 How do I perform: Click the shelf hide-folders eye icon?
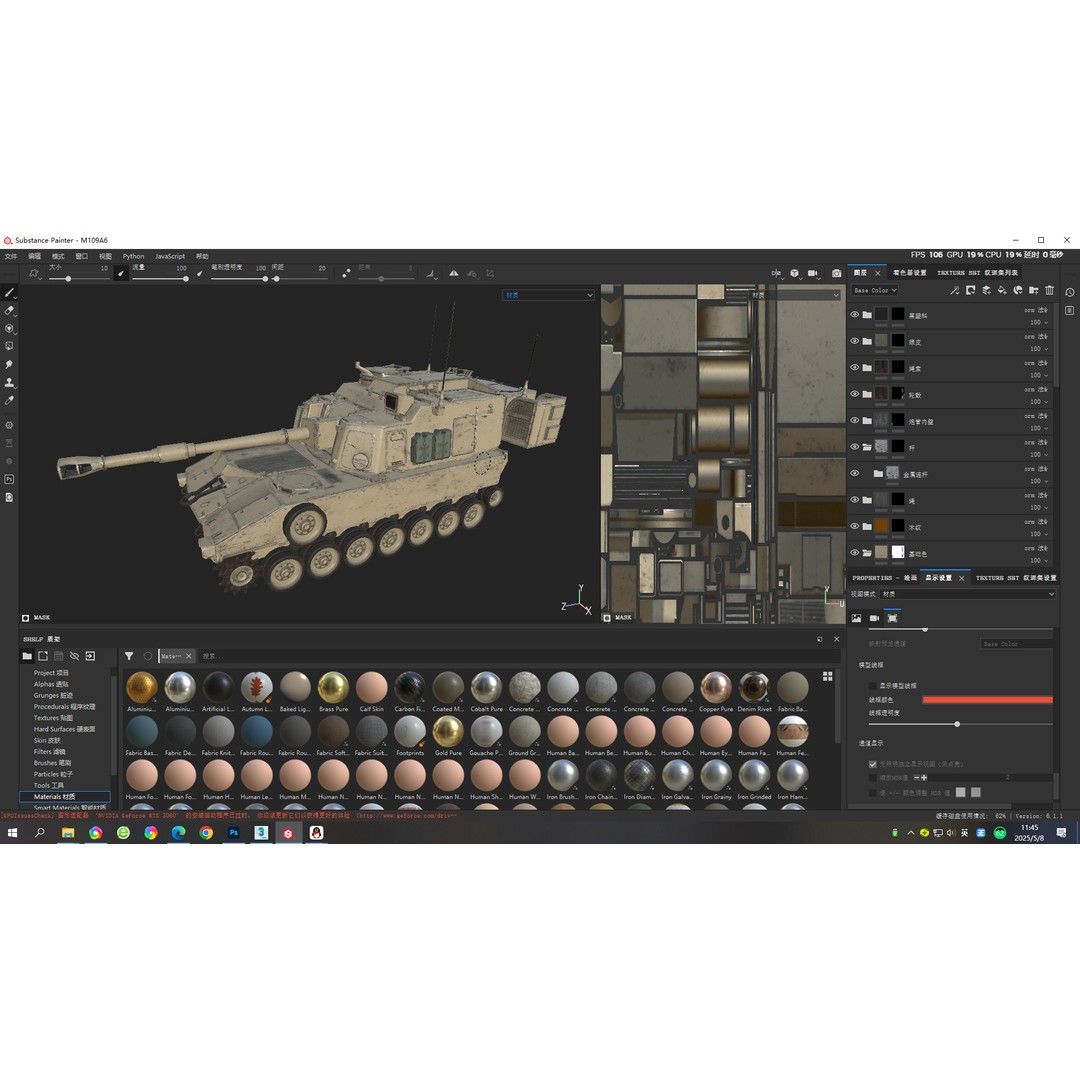click(x=74, y=656)
